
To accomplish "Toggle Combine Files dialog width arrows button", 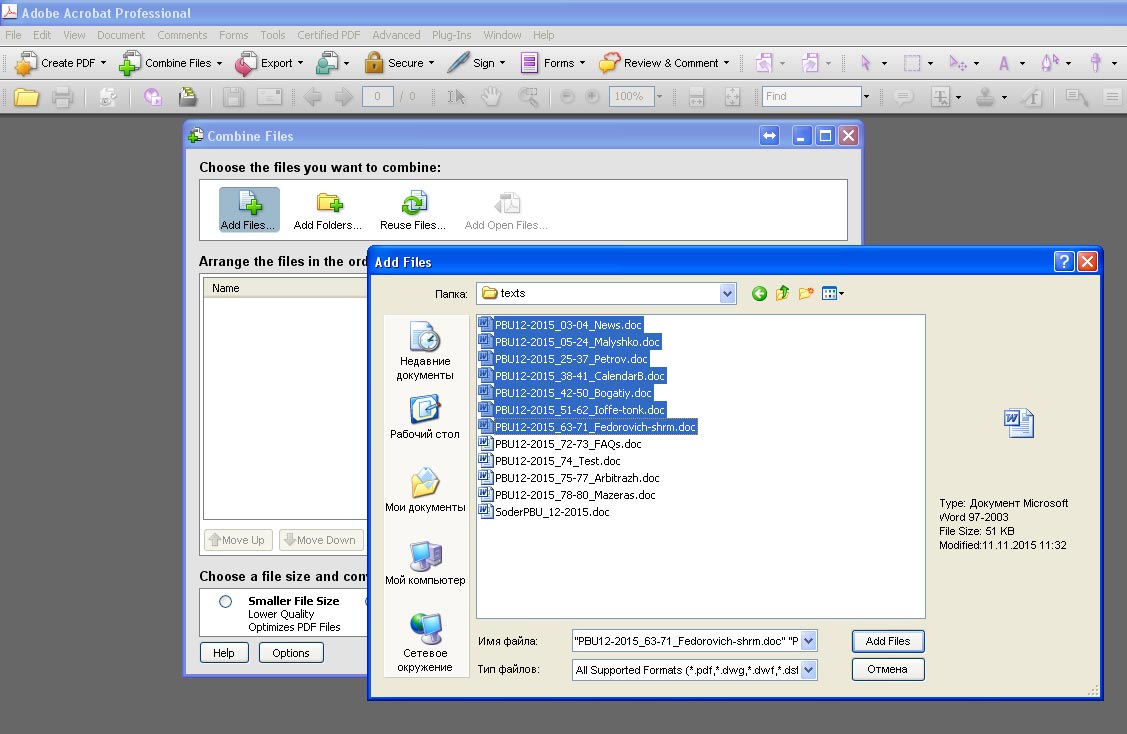I will click(770, 136).
